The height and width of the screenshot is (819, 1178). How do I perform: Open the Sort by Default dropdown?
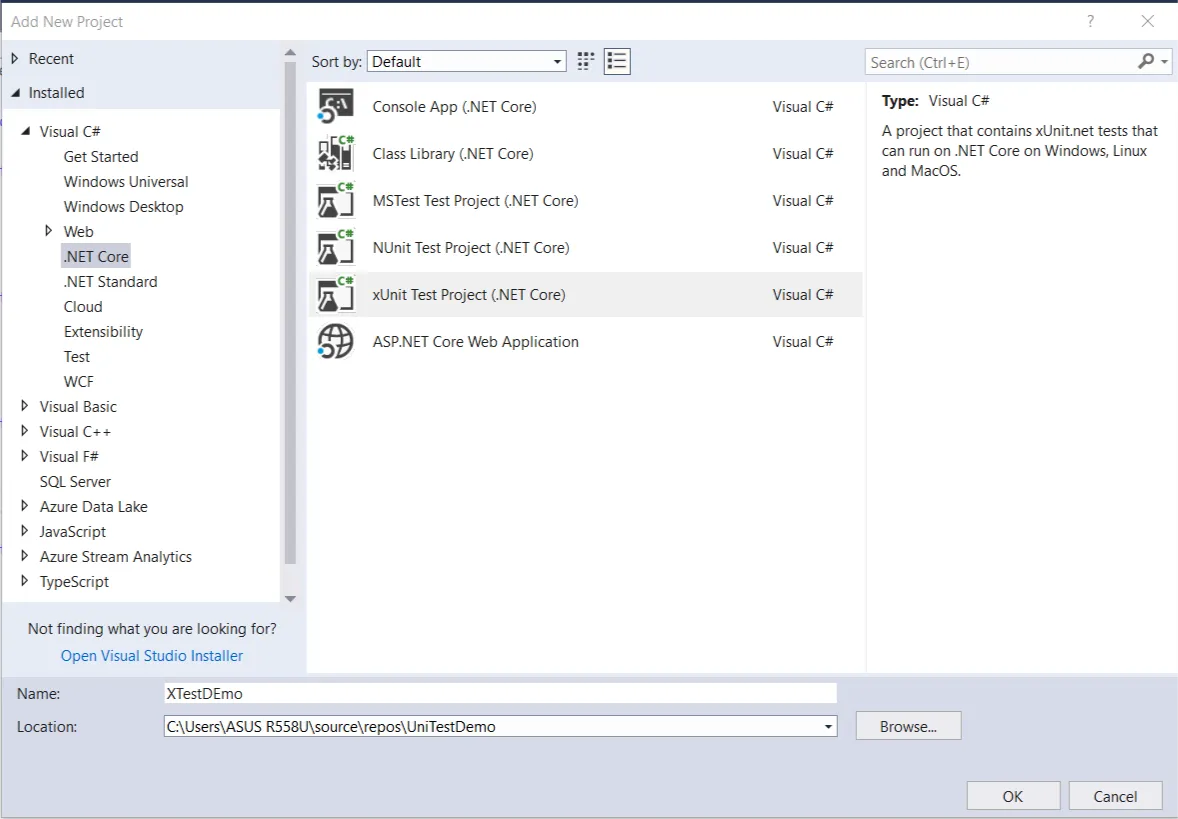point(467,62)
